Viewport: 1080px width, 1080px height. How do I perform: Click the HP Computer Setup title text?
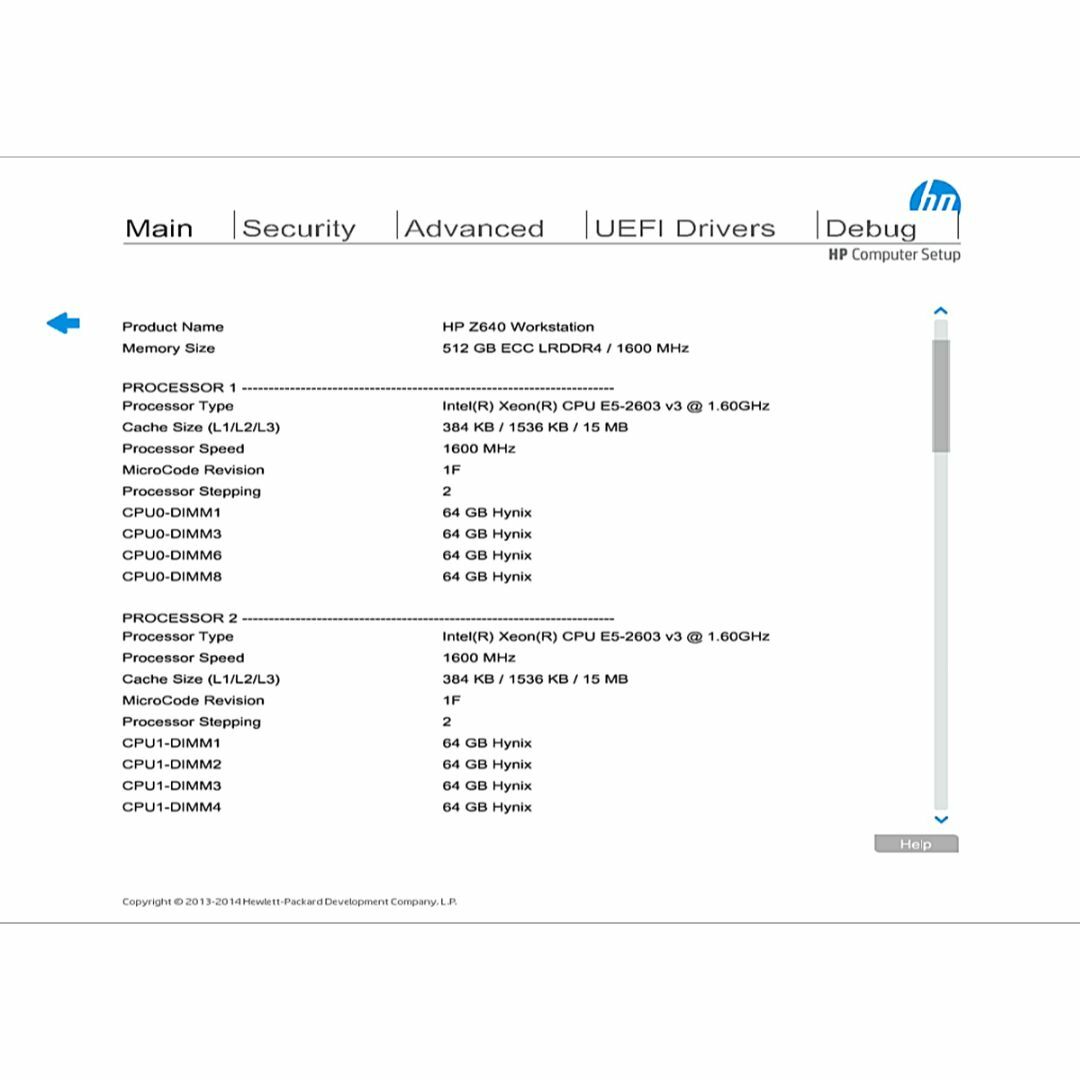(894, 255)
